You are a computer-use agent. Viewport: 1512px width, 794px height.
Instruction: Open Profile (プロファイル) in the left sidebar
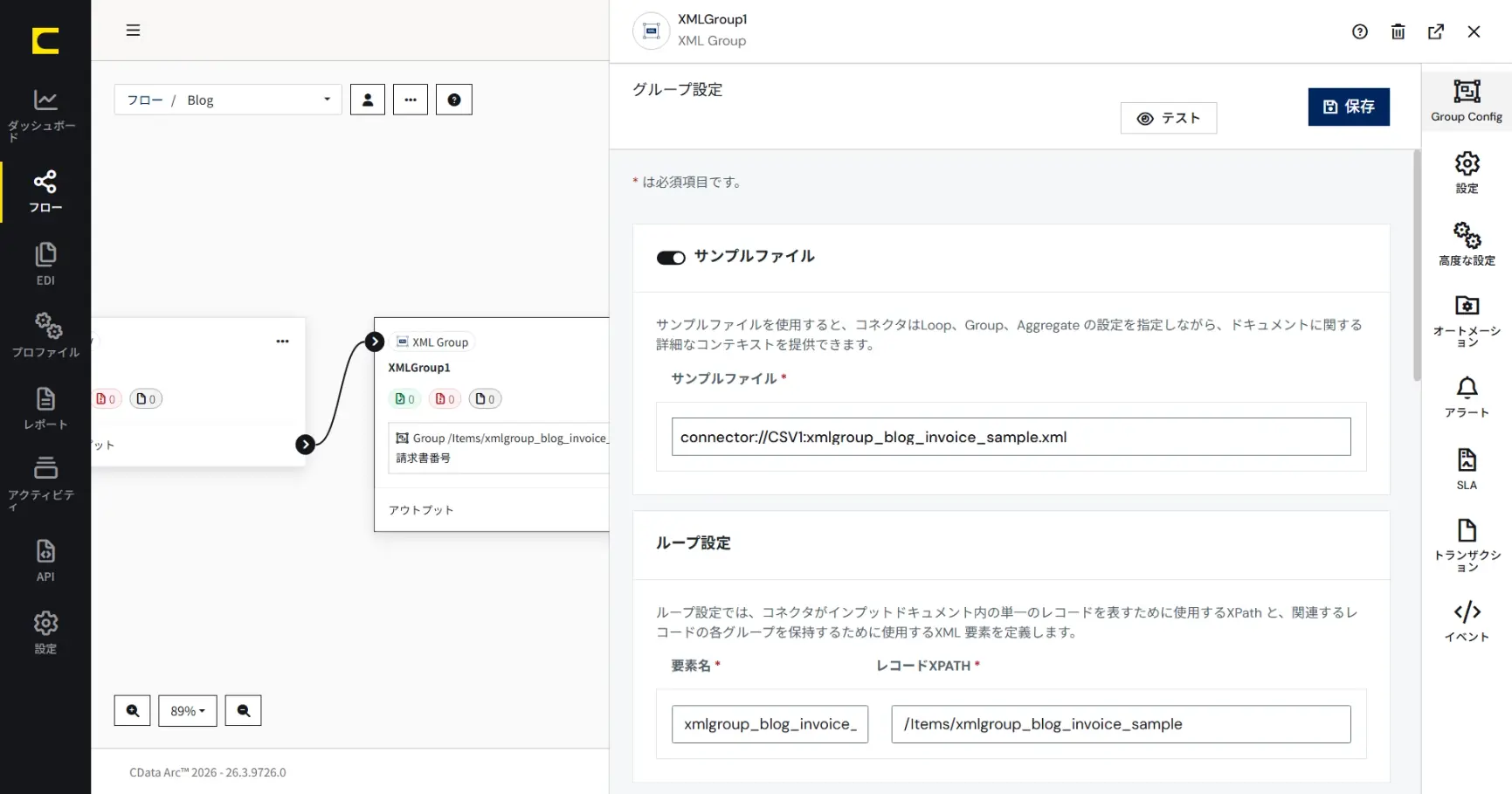[x=45, y=335]
